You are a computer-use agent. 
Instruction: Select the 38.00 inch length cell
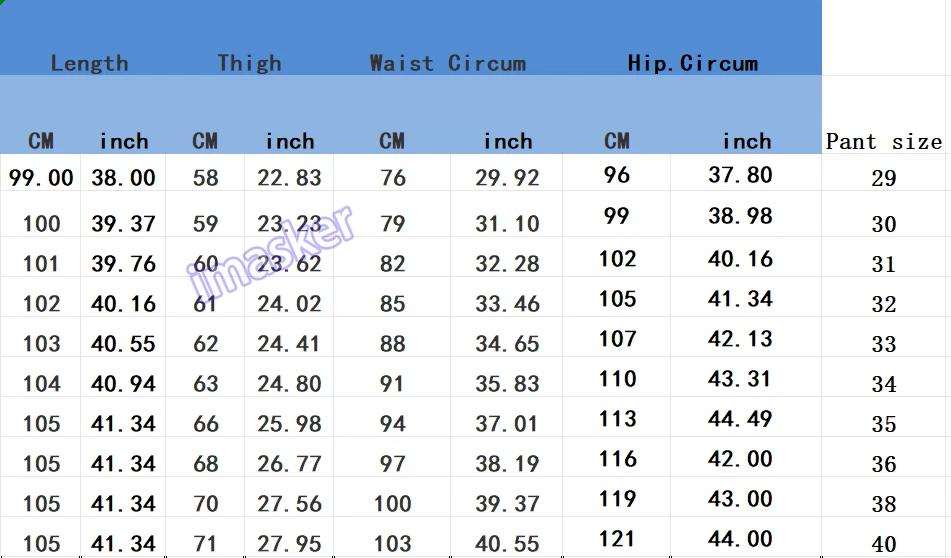[123, 178]
